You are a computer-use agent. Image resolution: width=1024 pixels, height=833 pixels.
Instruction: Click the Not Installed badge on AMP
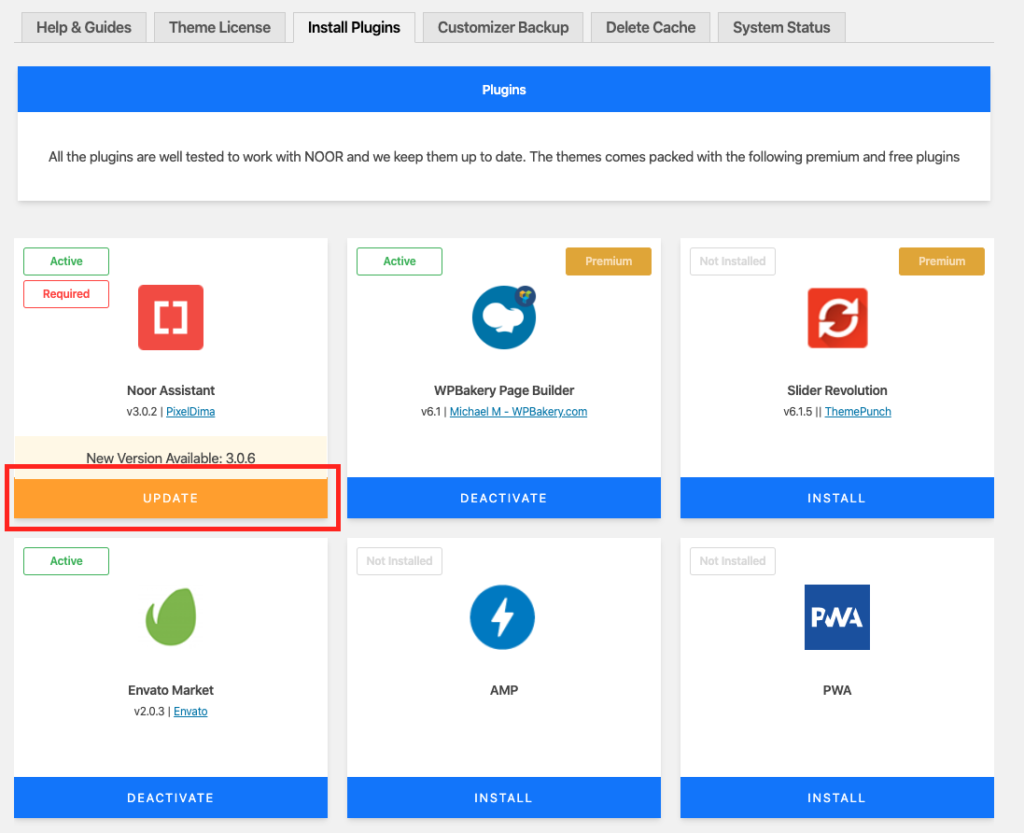(x=399, y=561)
